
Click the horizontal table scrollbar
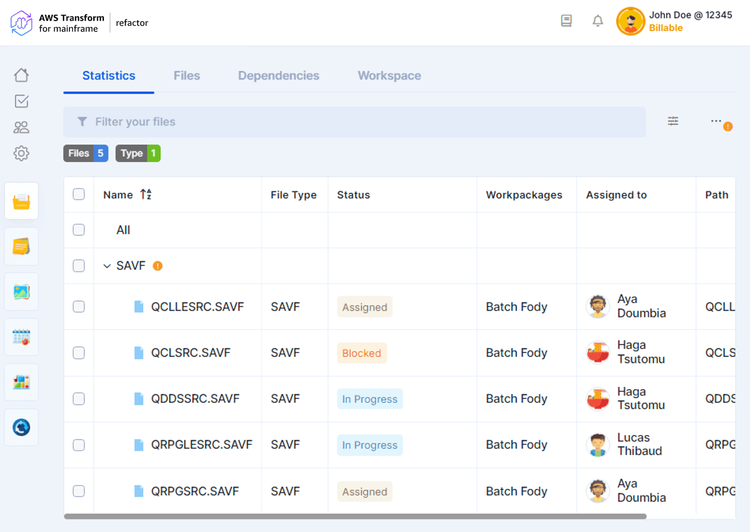click(355, 516)
